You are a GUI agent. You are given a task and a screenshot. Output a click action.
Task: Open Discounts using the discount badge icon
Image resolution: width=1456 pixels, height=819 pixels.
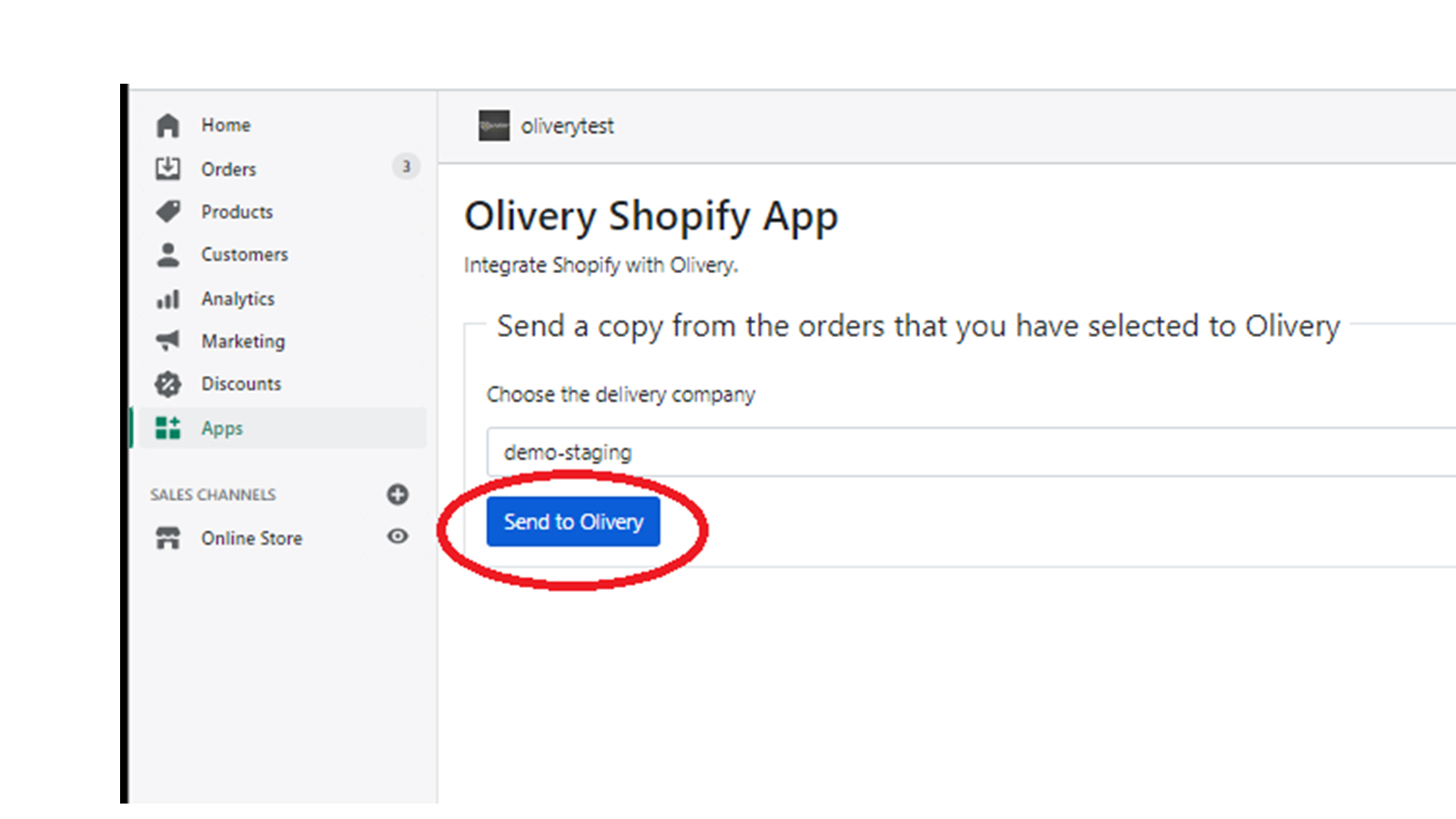click(167, 384)
